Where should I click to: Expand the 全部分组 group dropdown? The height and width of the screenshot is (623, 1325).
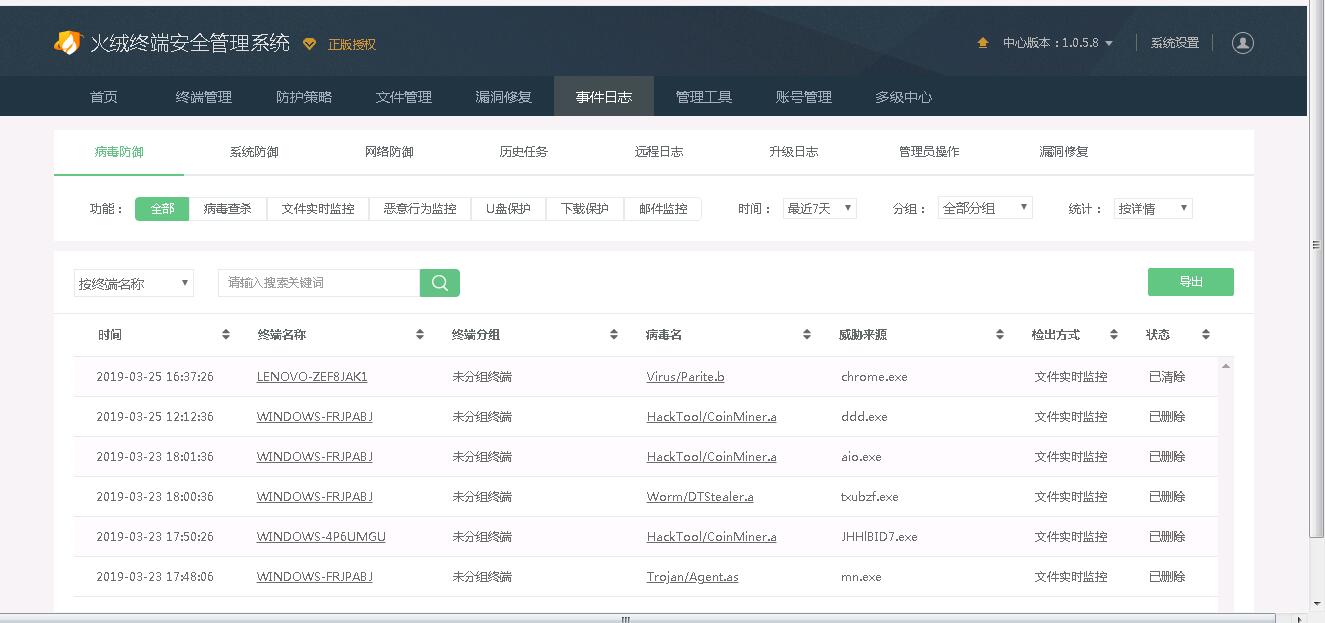point(985,209)
